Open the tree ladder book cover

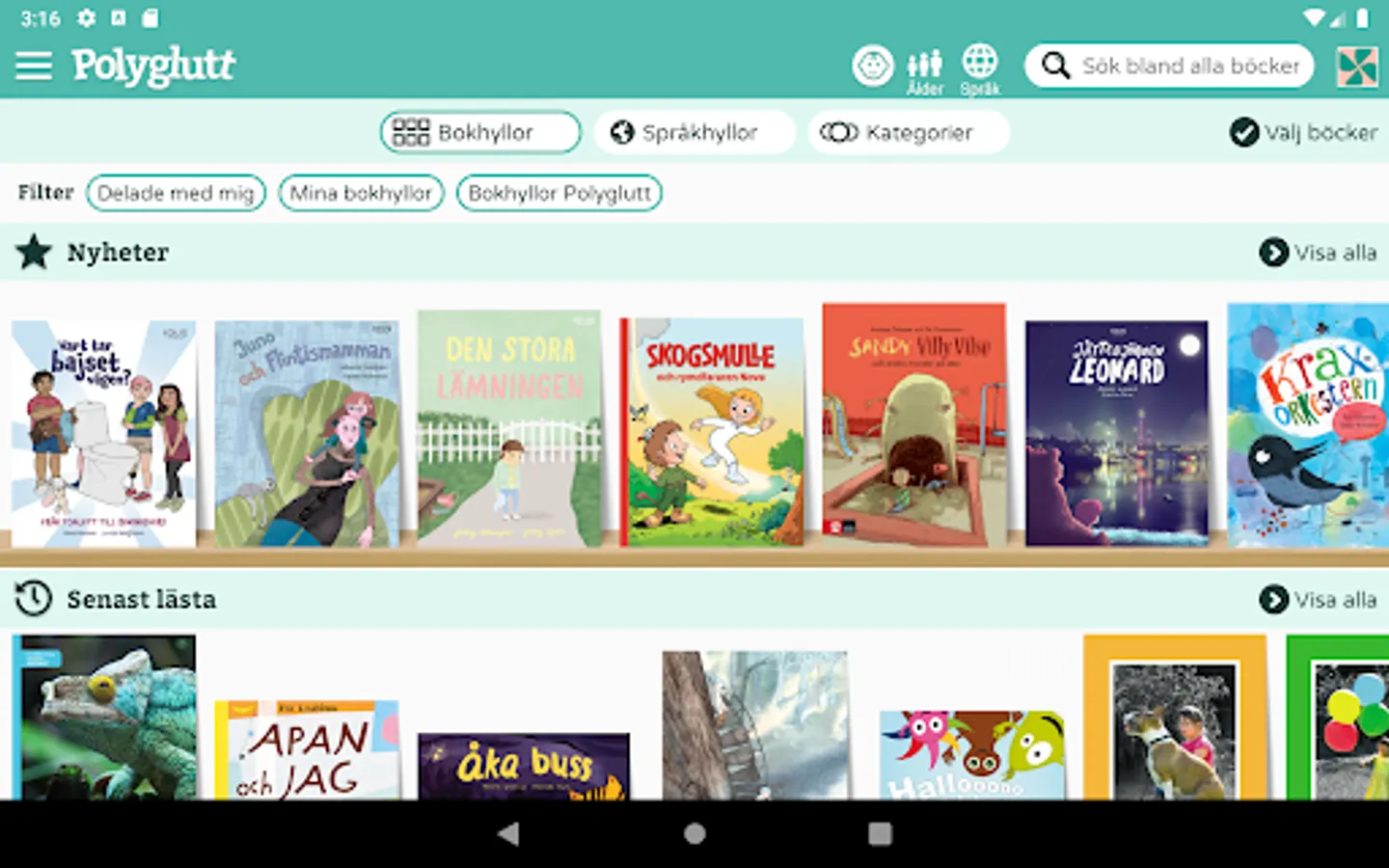click(755, 725)
